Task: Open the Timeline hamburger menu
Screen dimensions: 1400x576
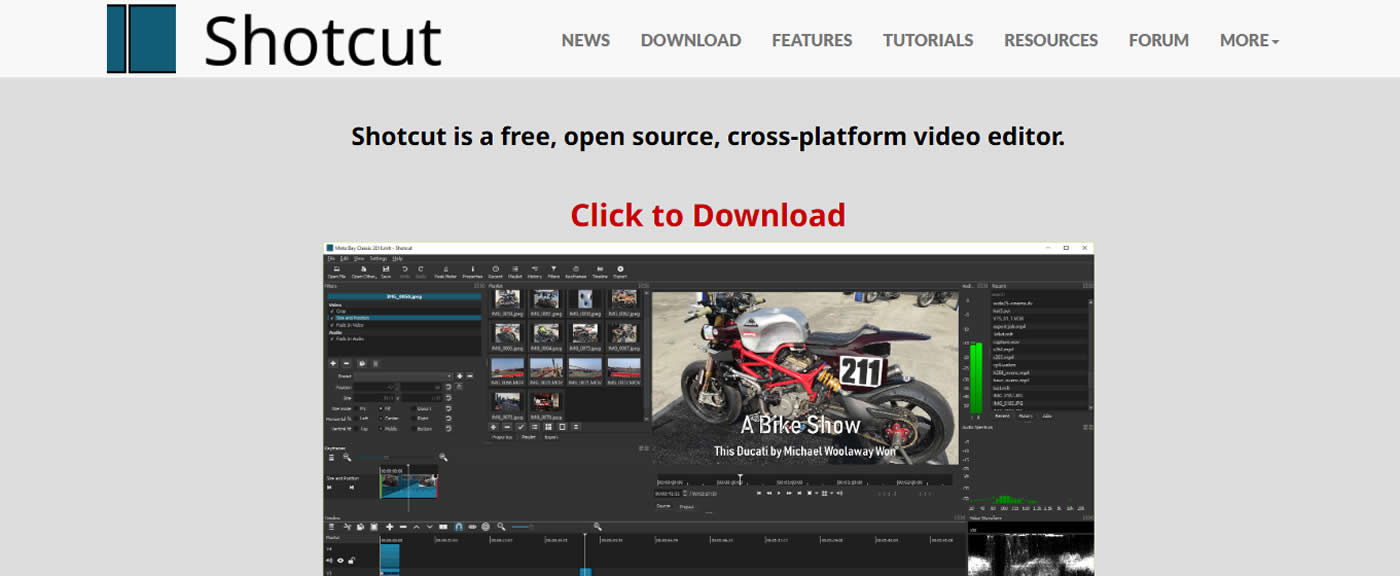Action: (x=331, y=527)
